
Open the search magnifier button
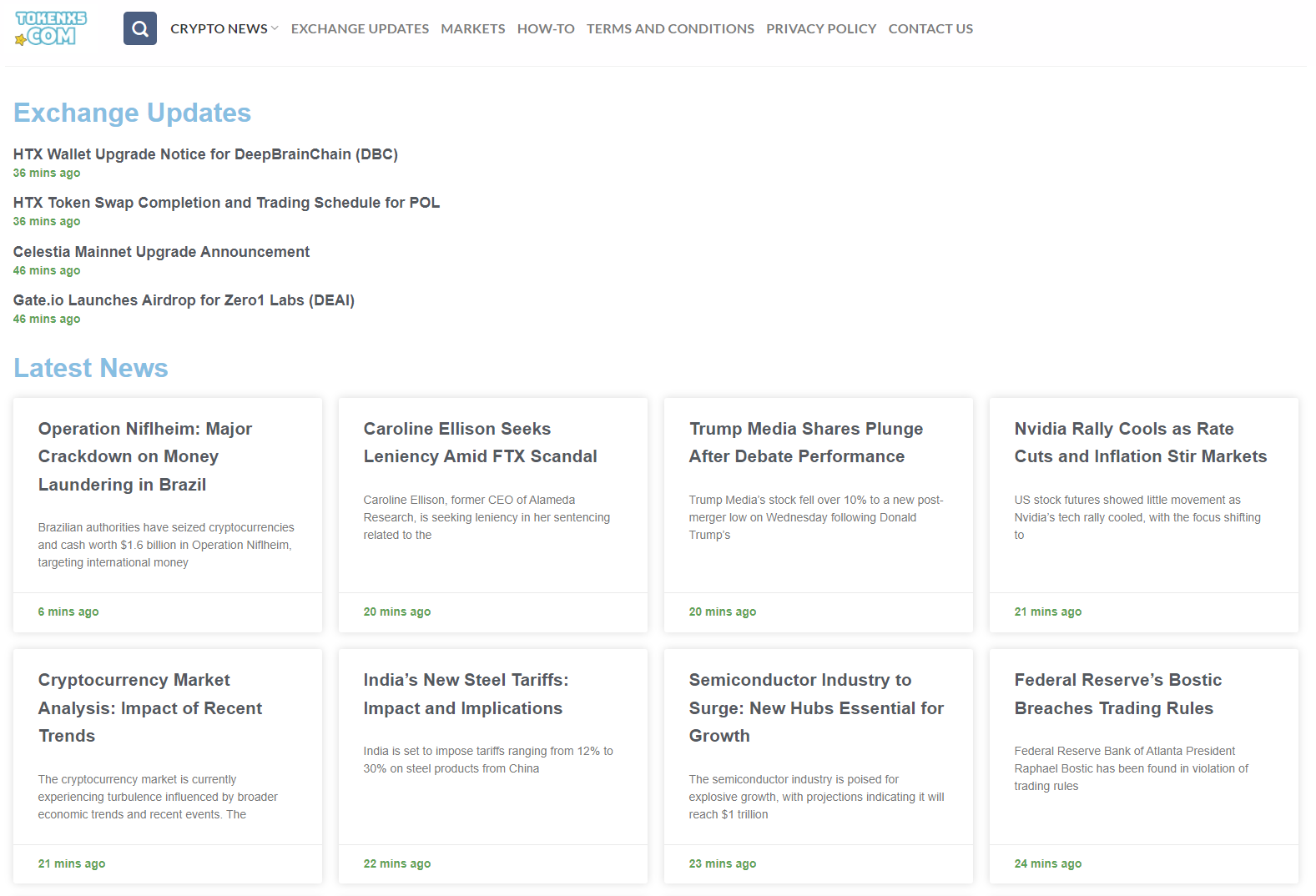pyautogui.click(x=140, y=28)
